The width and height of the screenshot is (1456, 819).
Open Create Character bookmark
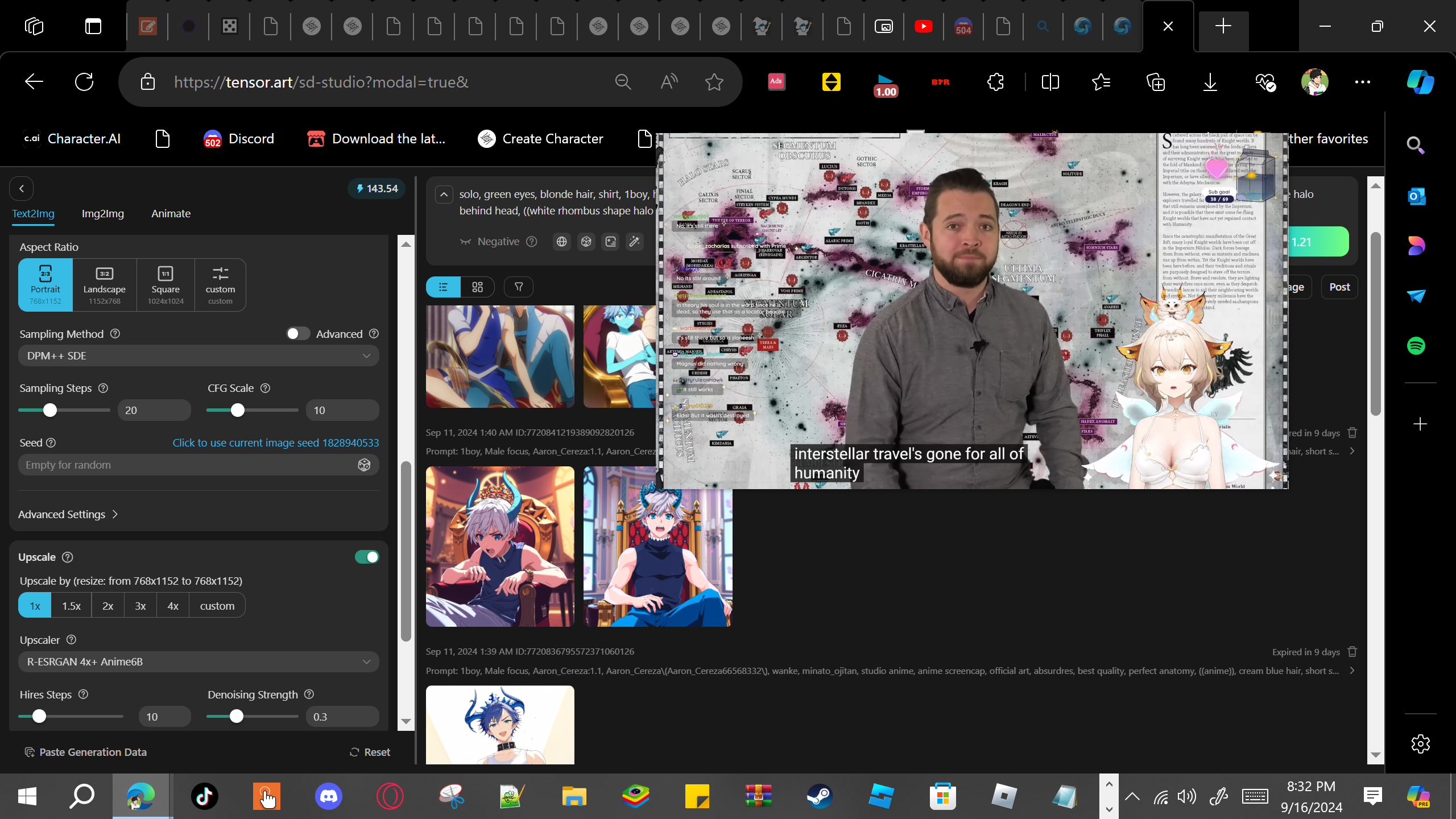coord(540,139)
